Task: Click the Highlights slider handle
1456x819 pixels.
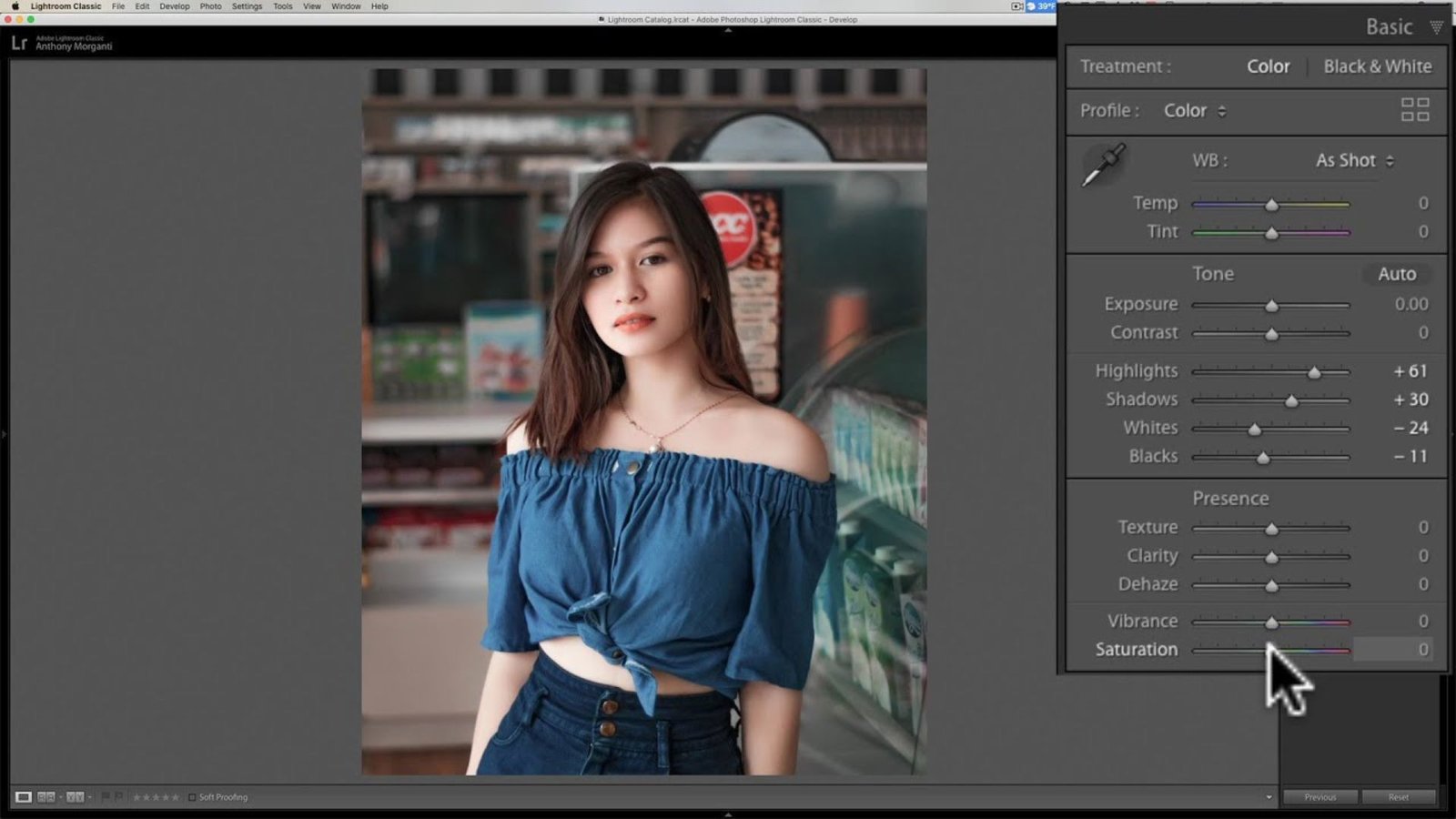Action: pos(1314,372)
